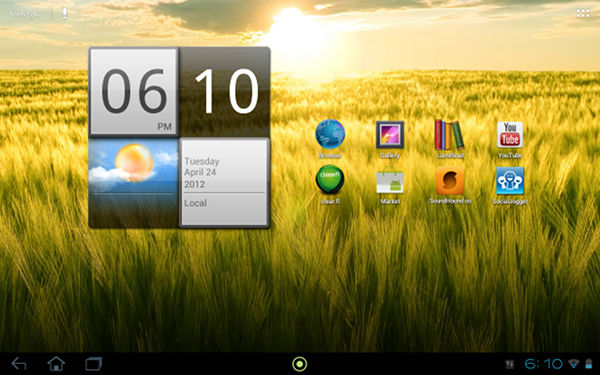Tap the Wi-Fi status icon
The width and height of the screenshot is (600, 375).
coord(573,364)
